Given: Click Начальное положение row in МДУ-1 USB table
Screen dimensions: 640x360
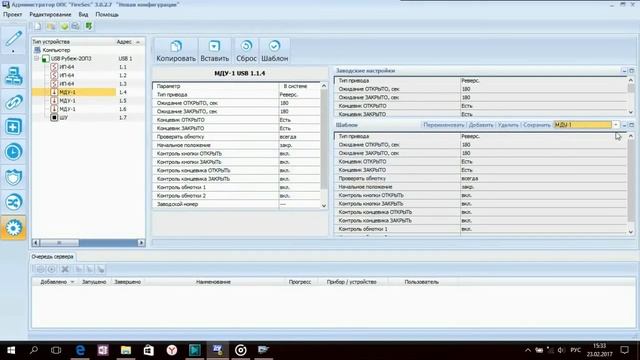Looking at the screenshot, I should point(237,145).
